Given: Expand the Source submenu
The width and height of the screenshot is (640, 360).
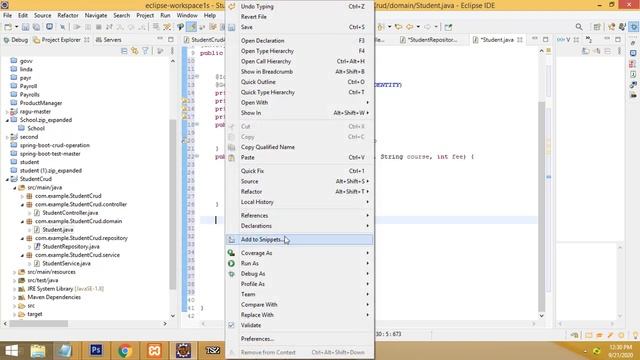Looking at the screenshot, I should (x=367, y=181).
